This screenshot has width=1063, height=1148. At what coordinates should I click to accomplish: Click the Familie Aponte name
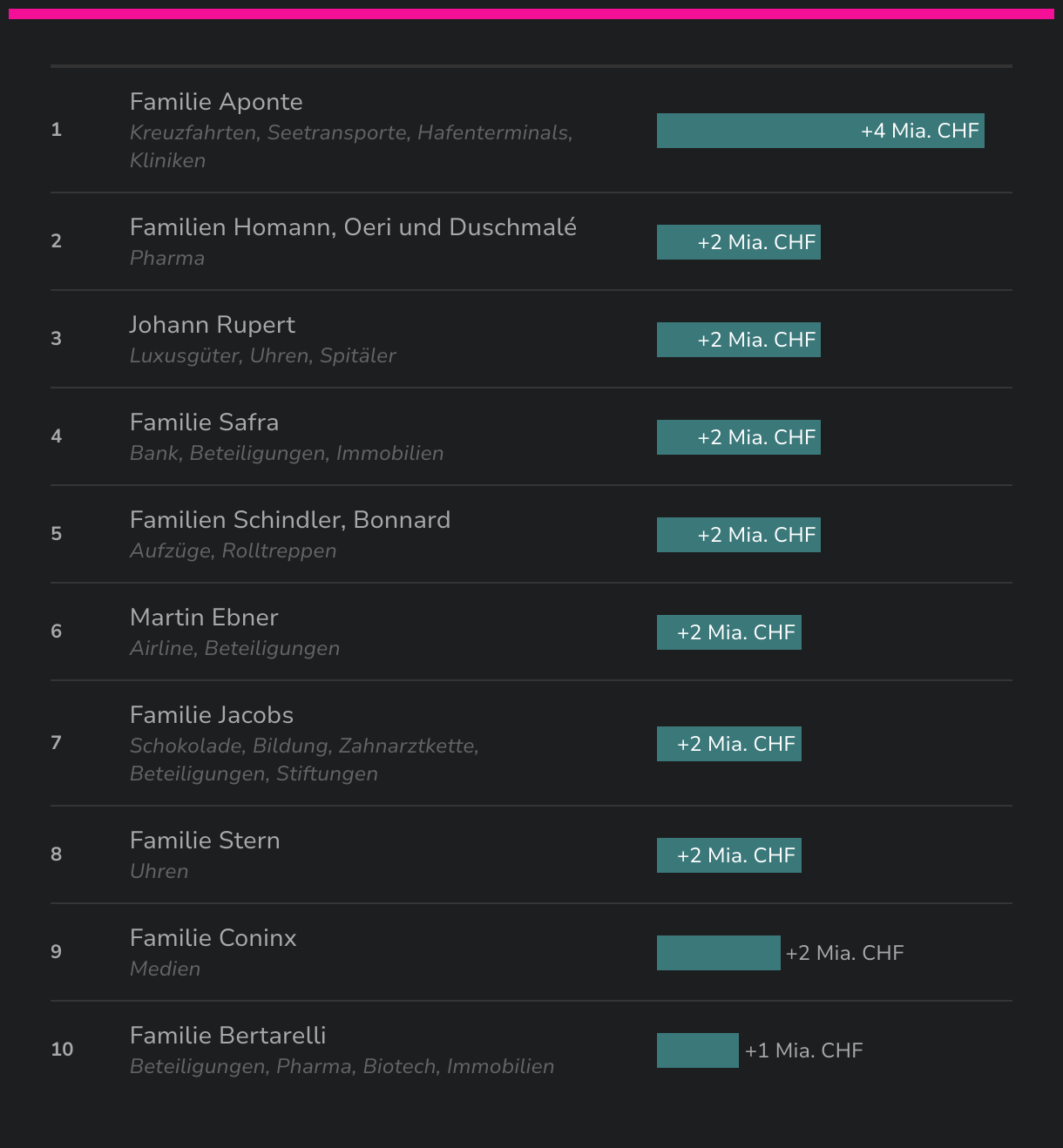[216, 102]
